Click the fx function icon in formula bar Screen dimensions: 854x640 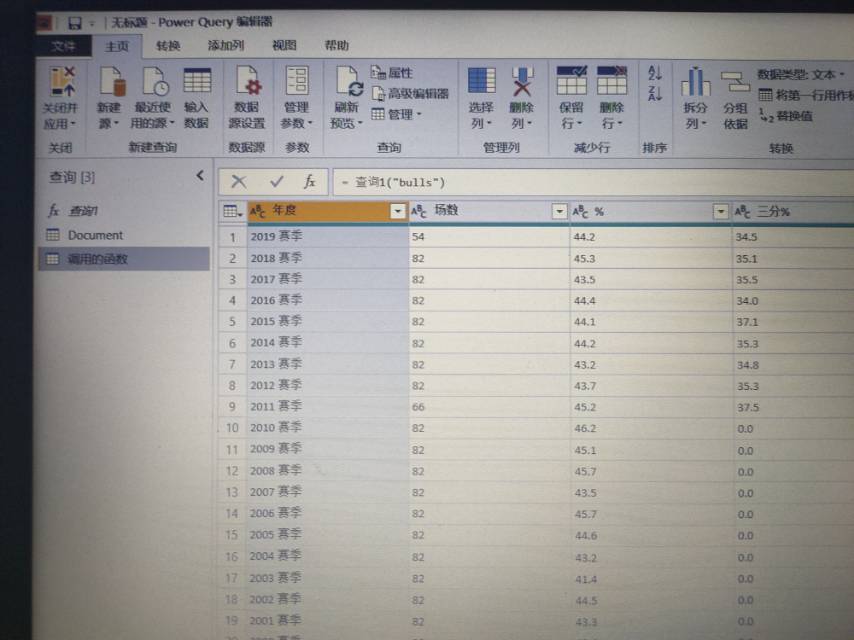pos(309,181)
